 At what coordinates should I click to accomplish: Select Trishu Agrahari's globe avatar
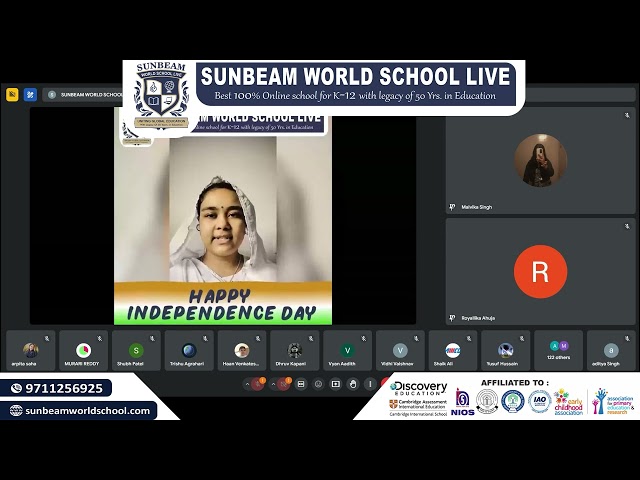[x=189, y=350]
